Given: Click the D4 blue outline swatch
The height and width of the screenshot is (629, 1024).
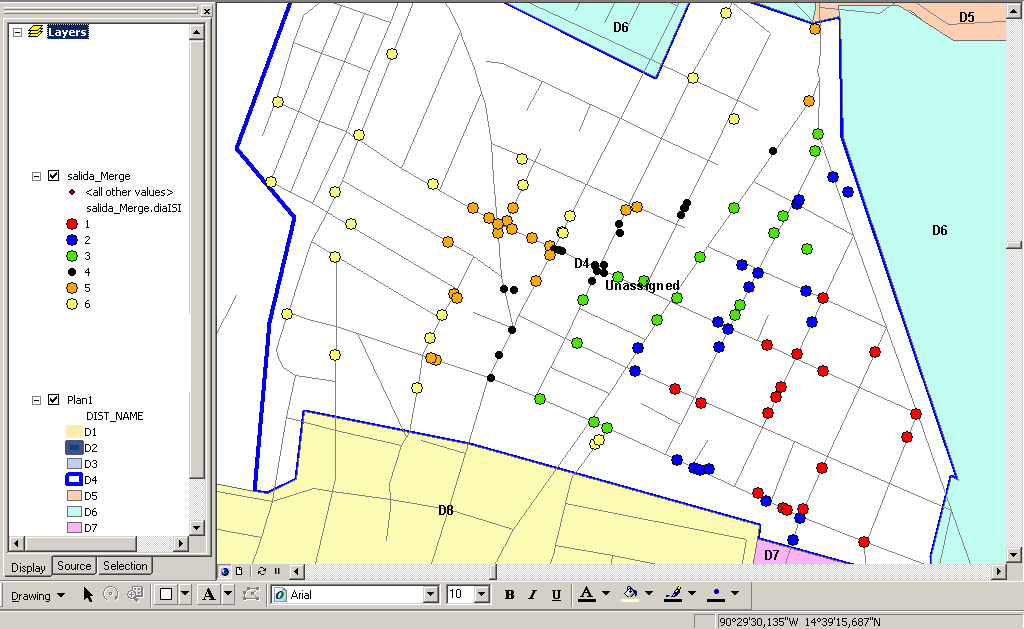Looking at the screenshot, I should (x=74, y=479).
